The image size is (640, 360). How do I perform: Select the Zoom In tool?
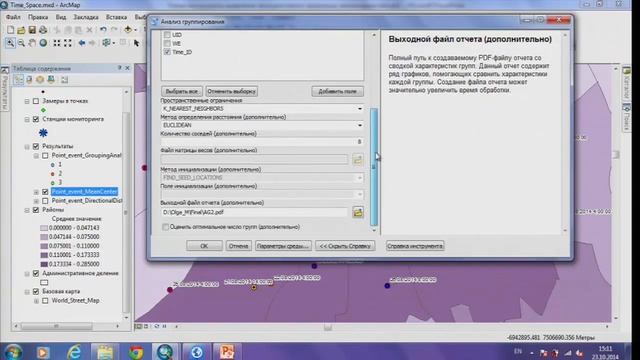coord(10,43)
